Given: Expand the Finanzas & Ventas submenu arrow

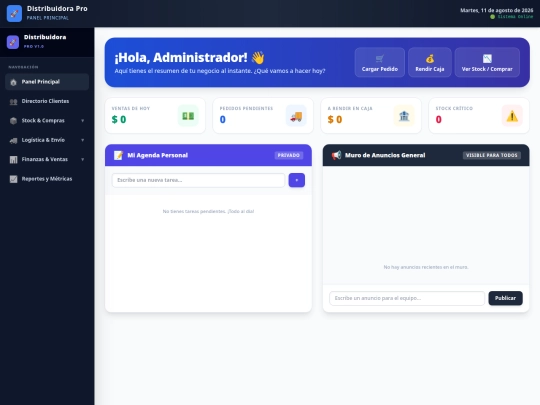Looking at the screenshot, I should [83, 159].
